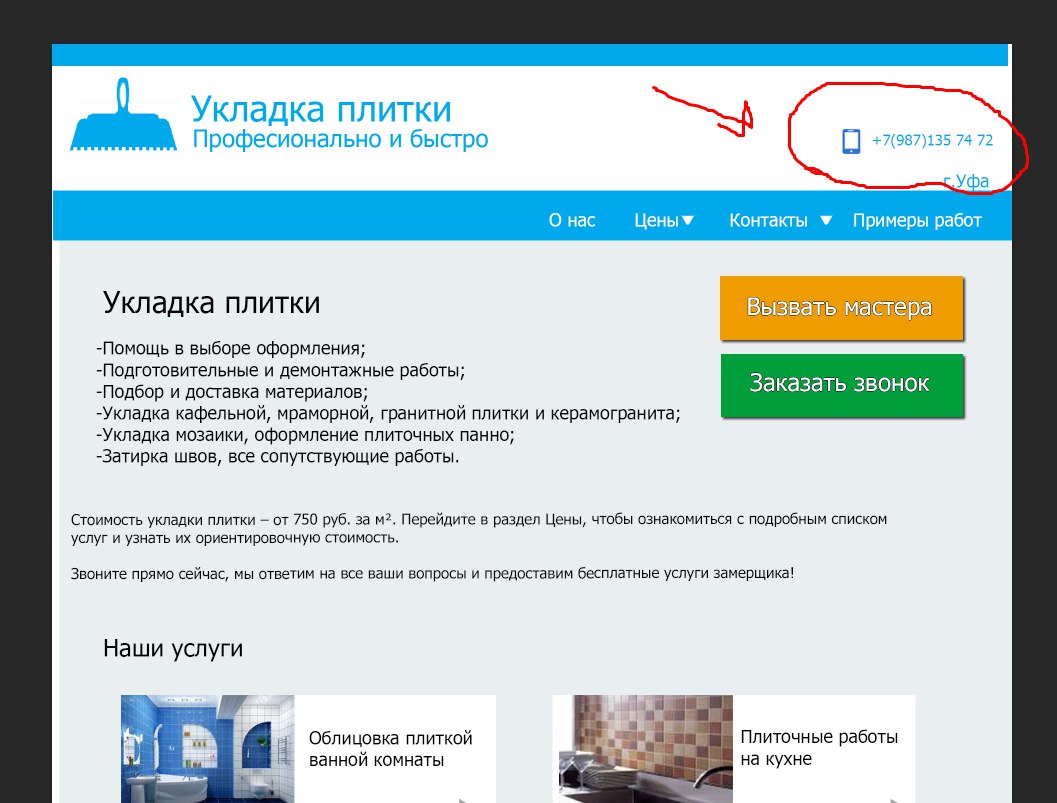Open the Контакты menu item
Viewport: 1057px width, 803px height.
(x=768, y=220)
